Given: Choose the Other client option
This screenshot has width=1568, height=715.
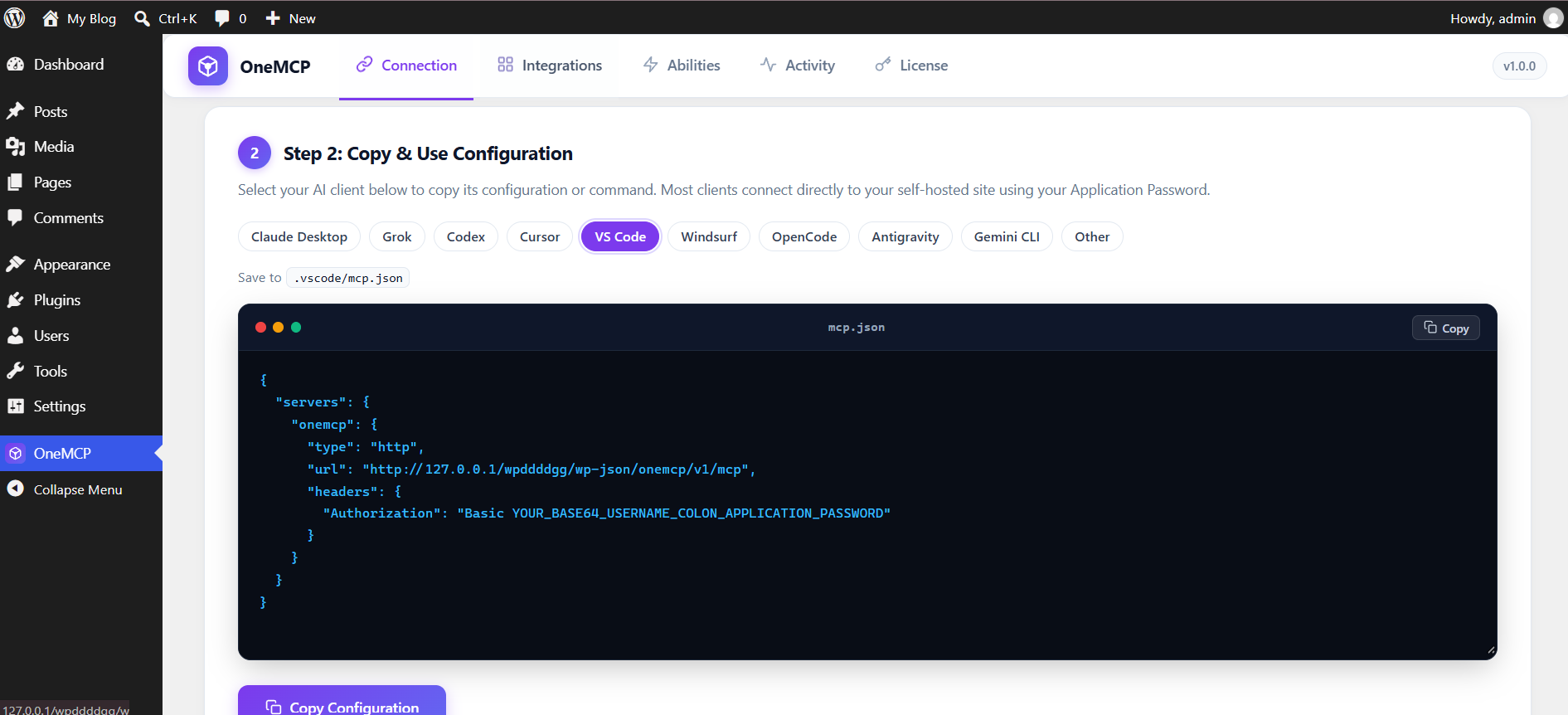Looking at the screenshot, I should [1092, 236].
